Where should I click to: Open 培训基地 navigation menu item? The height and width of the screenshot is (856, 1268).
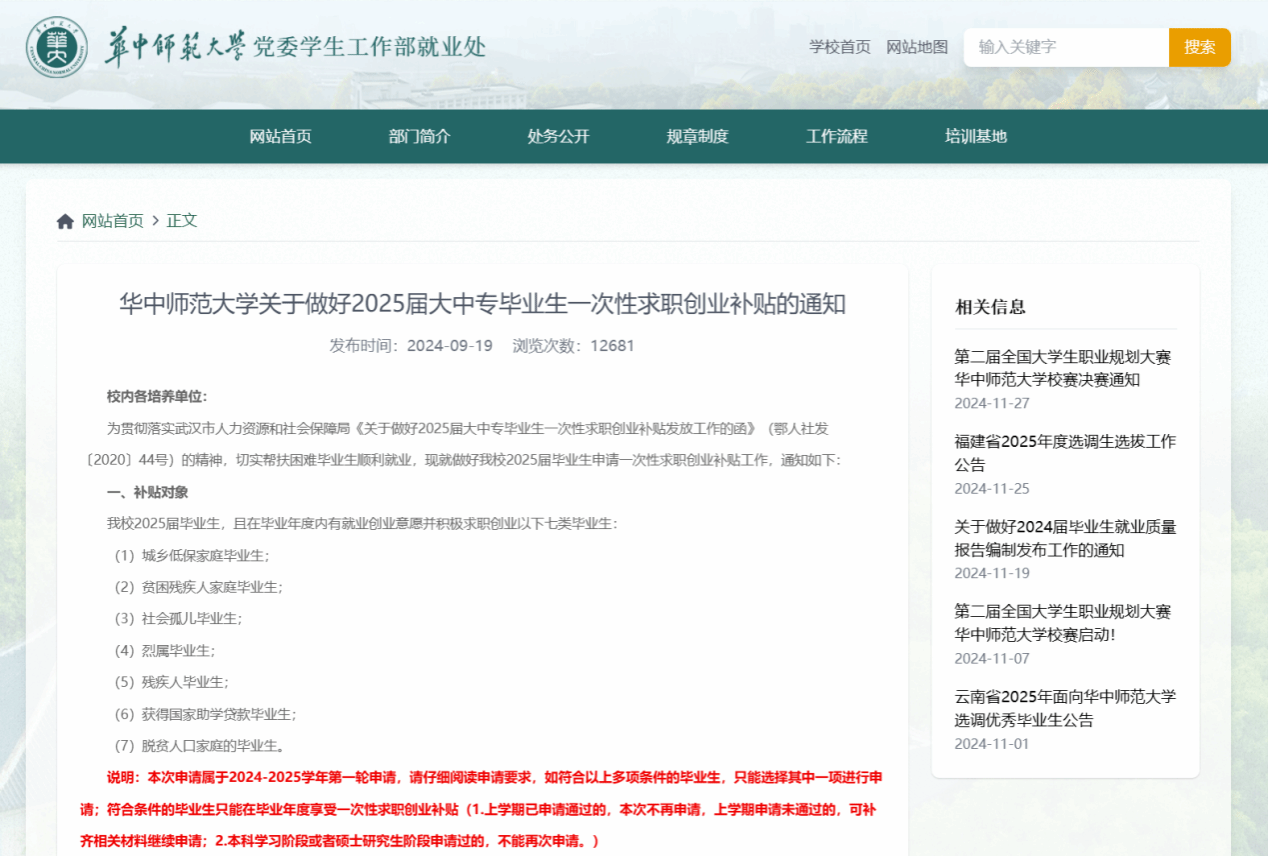(975, 137)
